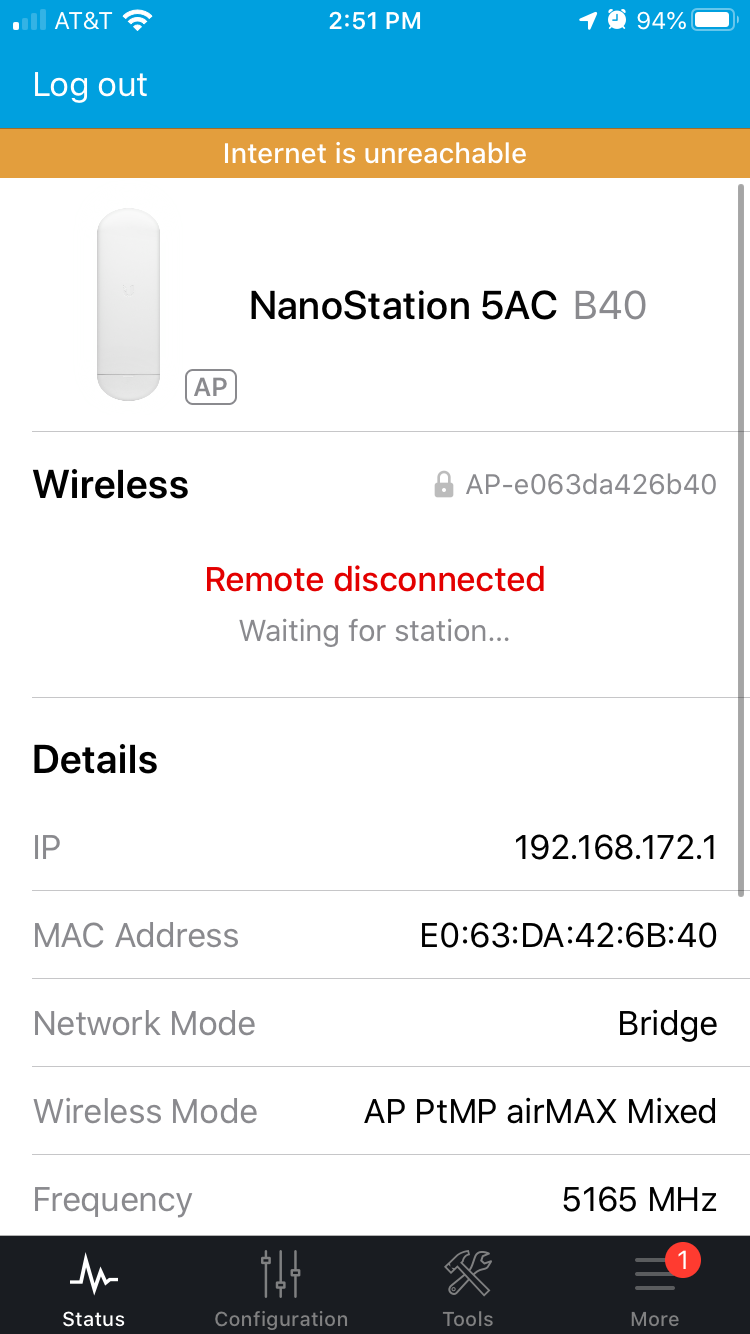Tap the Remote disconnected status text
Viewport: 750px width, 1334px height.
click(375, 580)
